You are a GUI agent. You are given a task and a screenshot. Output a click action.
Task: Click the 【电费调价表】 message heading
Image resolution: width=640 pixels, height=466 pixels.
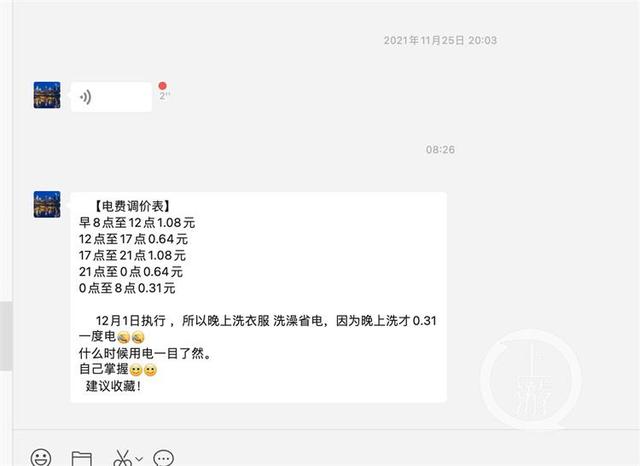pyautogui.click(x=133, y=206)
